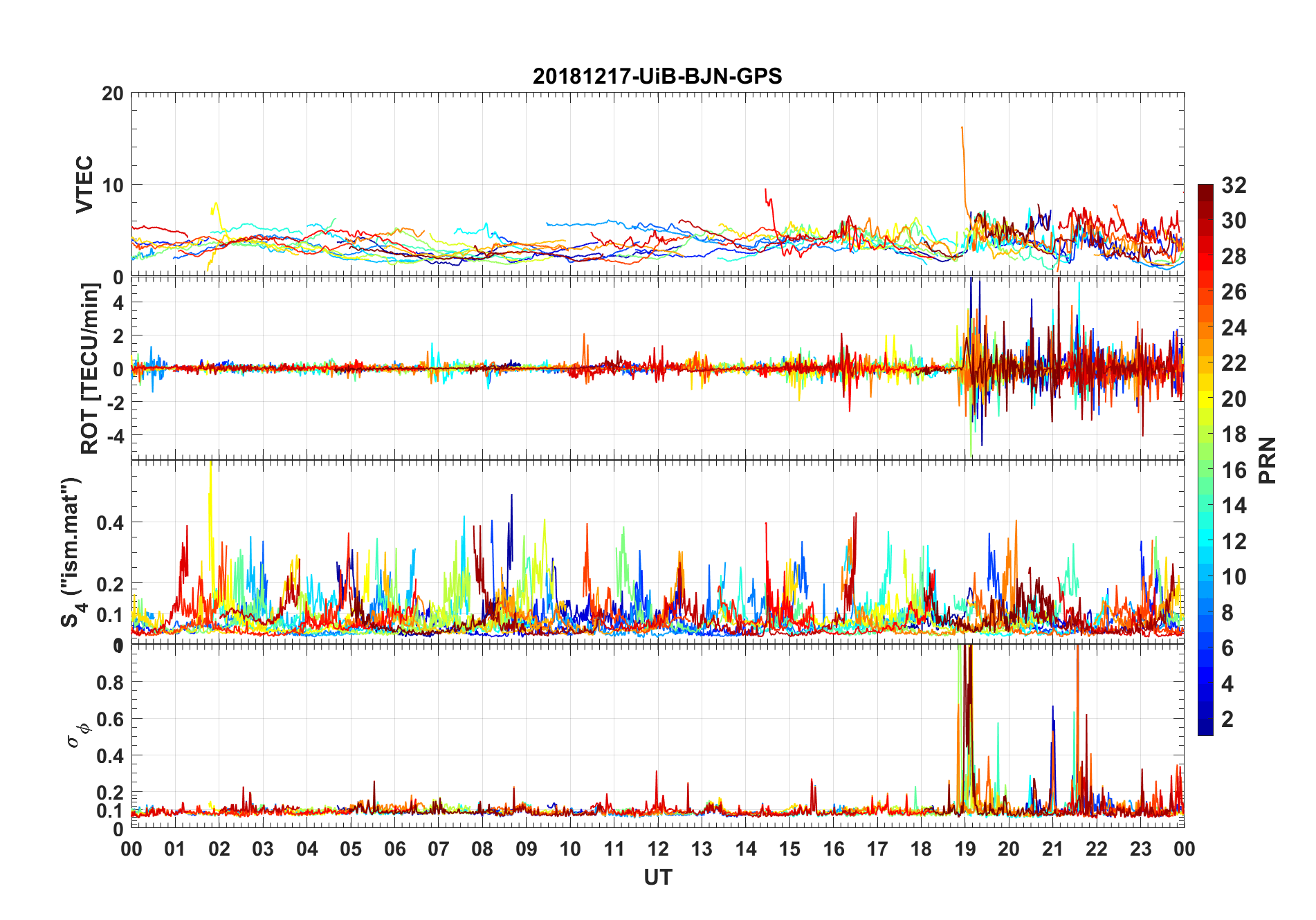The height and width of the screenshot is (920, 1316).
Task: Click the S4 axis tick label 0.4
Action: point(111,523)
